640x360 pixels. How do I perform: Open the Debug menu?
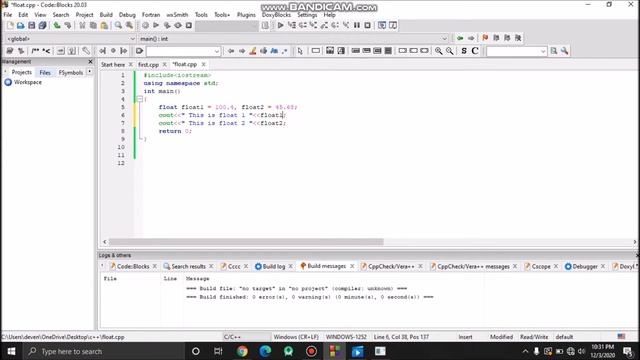[x=127, y=15]
